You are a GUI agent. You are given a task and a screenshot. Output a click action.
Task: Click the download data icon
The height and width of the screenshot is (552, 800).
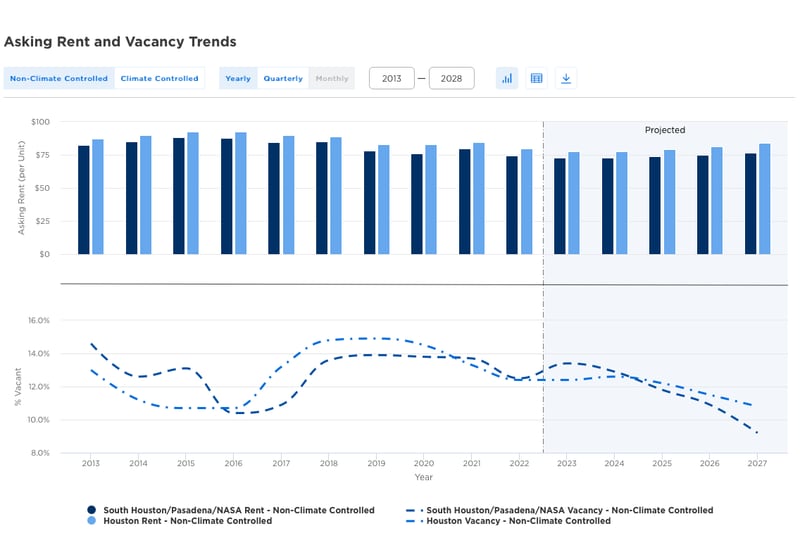pyautogui.click(x=566, y=79)
